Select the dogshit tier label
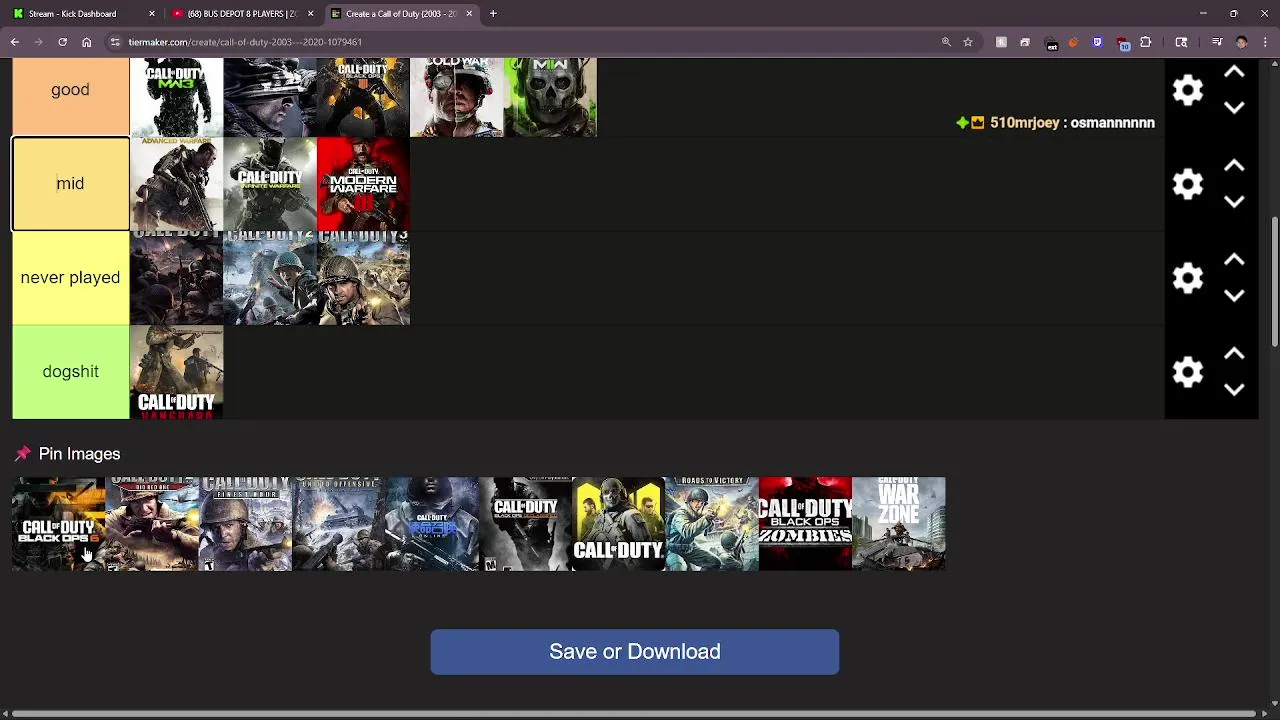 click(70, 372)
